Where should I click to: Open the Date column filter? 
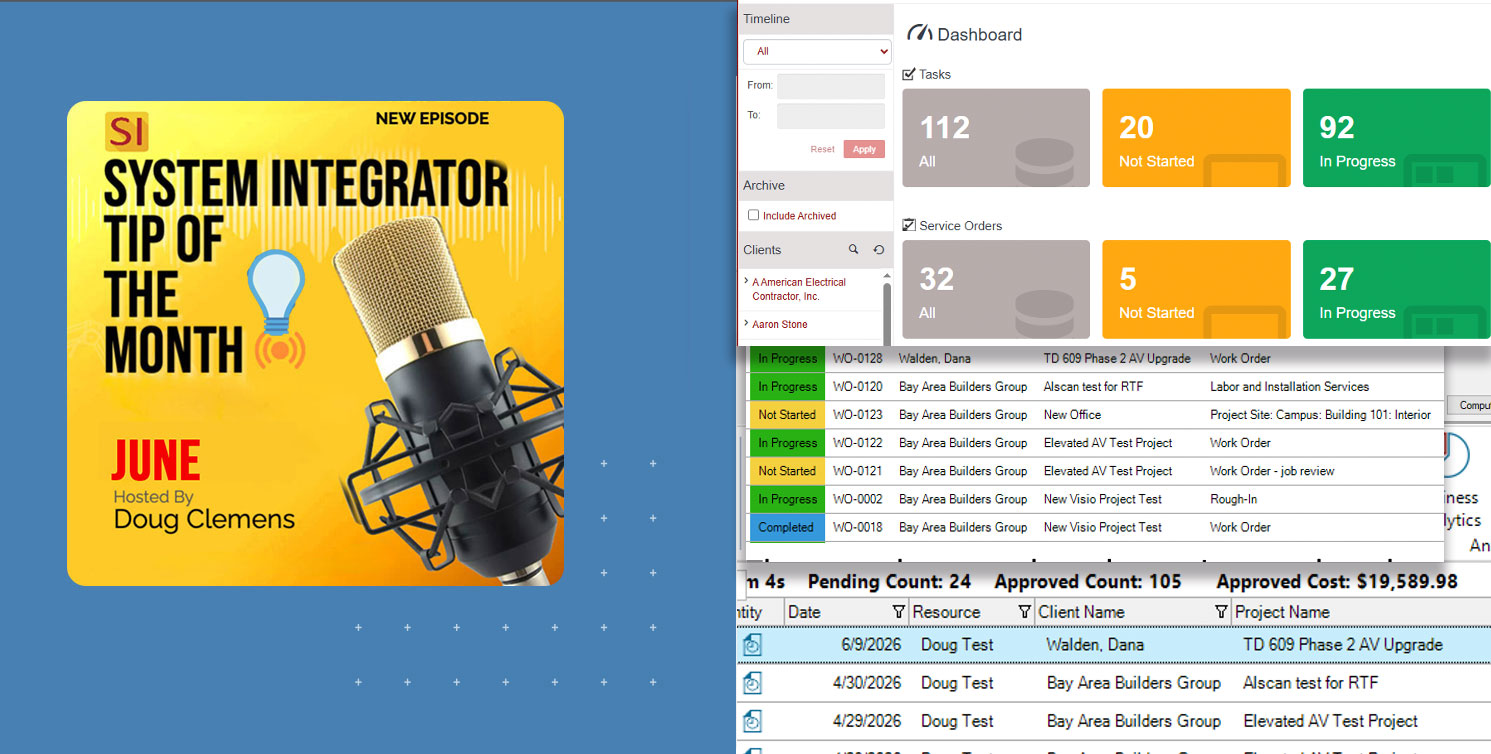tap(897, 612)
